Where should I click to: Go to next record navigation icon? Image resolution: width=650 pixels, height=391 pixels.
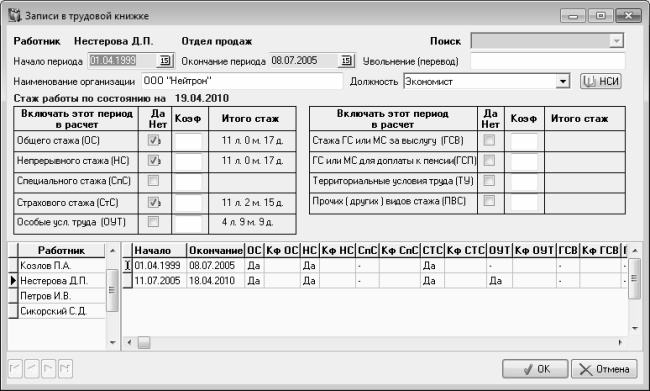49,368
